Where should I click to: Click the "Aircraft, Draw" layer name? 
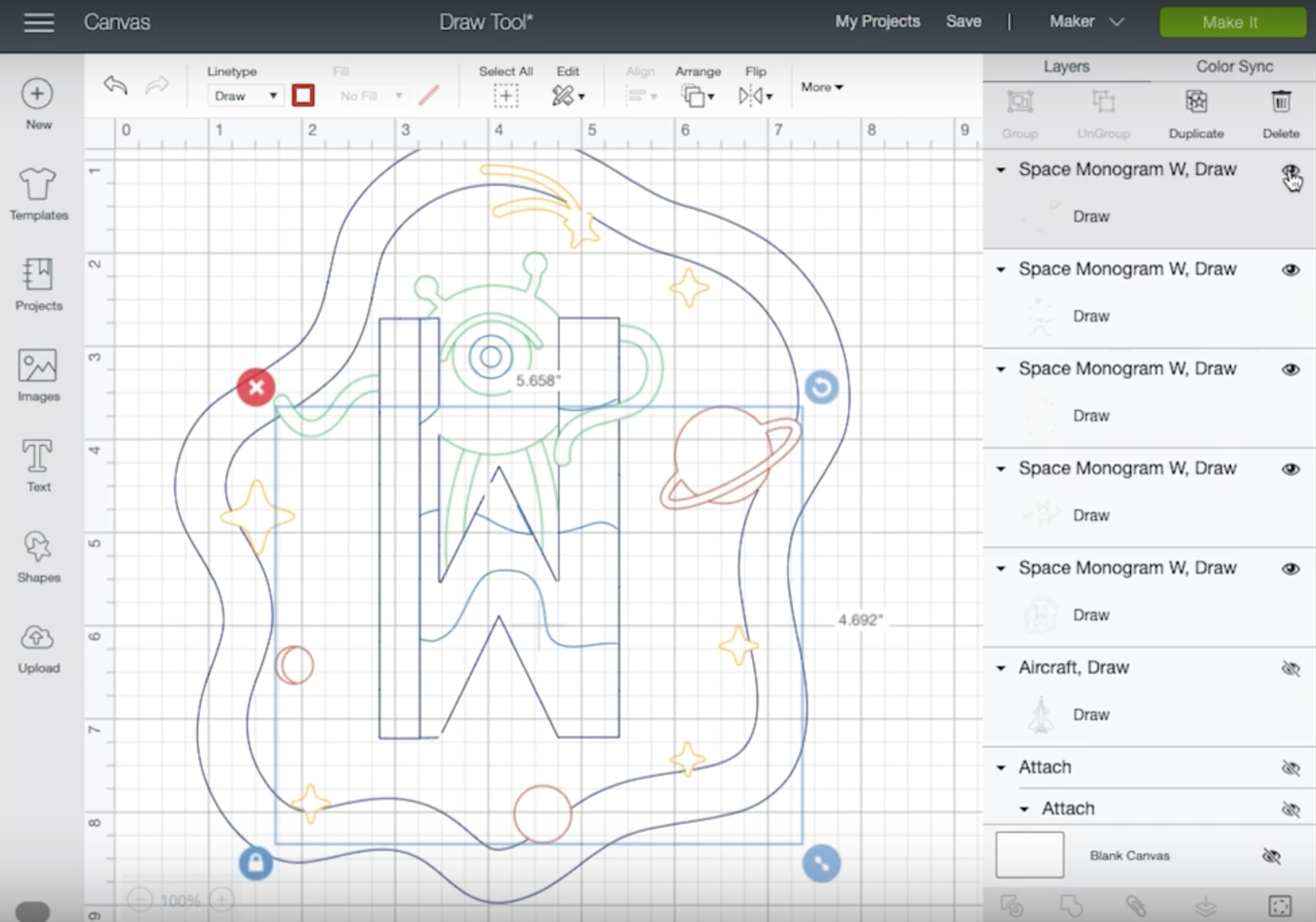click(x=1073, y=668)
